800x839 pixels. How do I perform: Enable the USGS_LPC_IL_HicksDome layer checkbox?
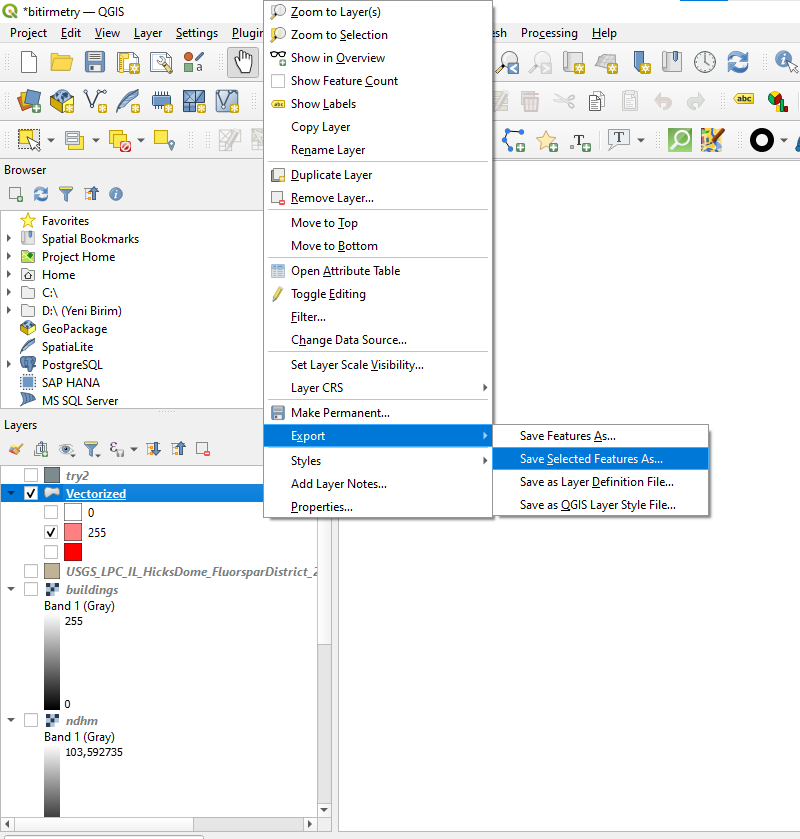pyautogui.click(x=31, y=571)
